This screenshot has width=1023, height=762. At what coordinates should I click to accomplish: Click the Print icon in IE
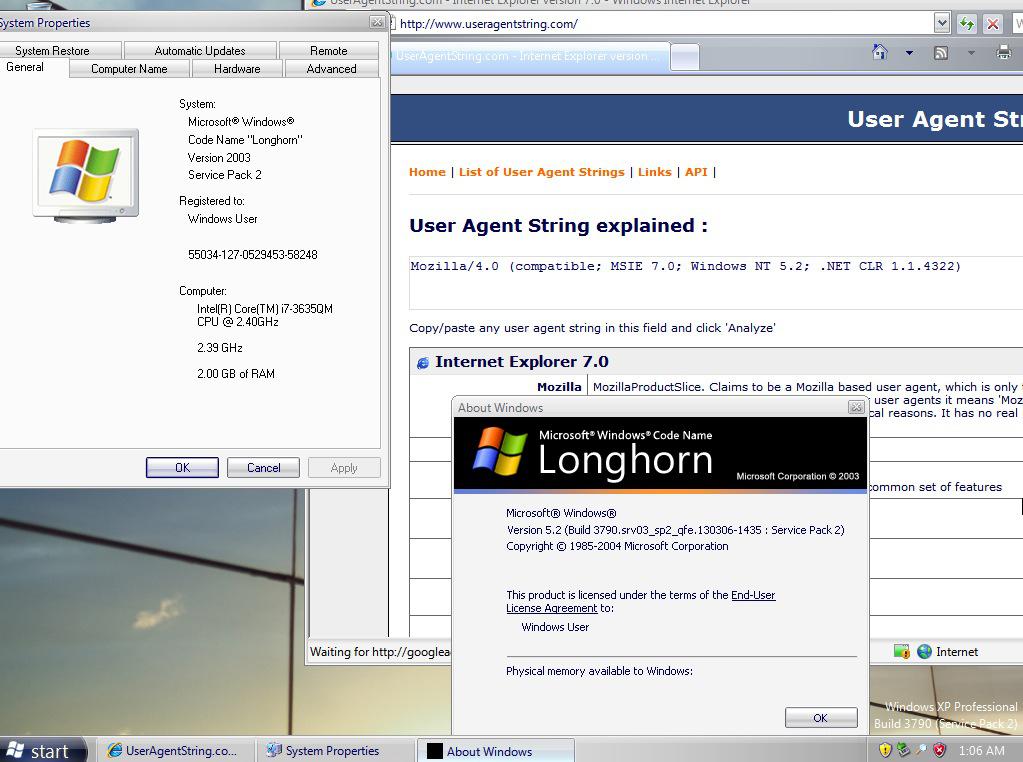(x=1004, y=53)
